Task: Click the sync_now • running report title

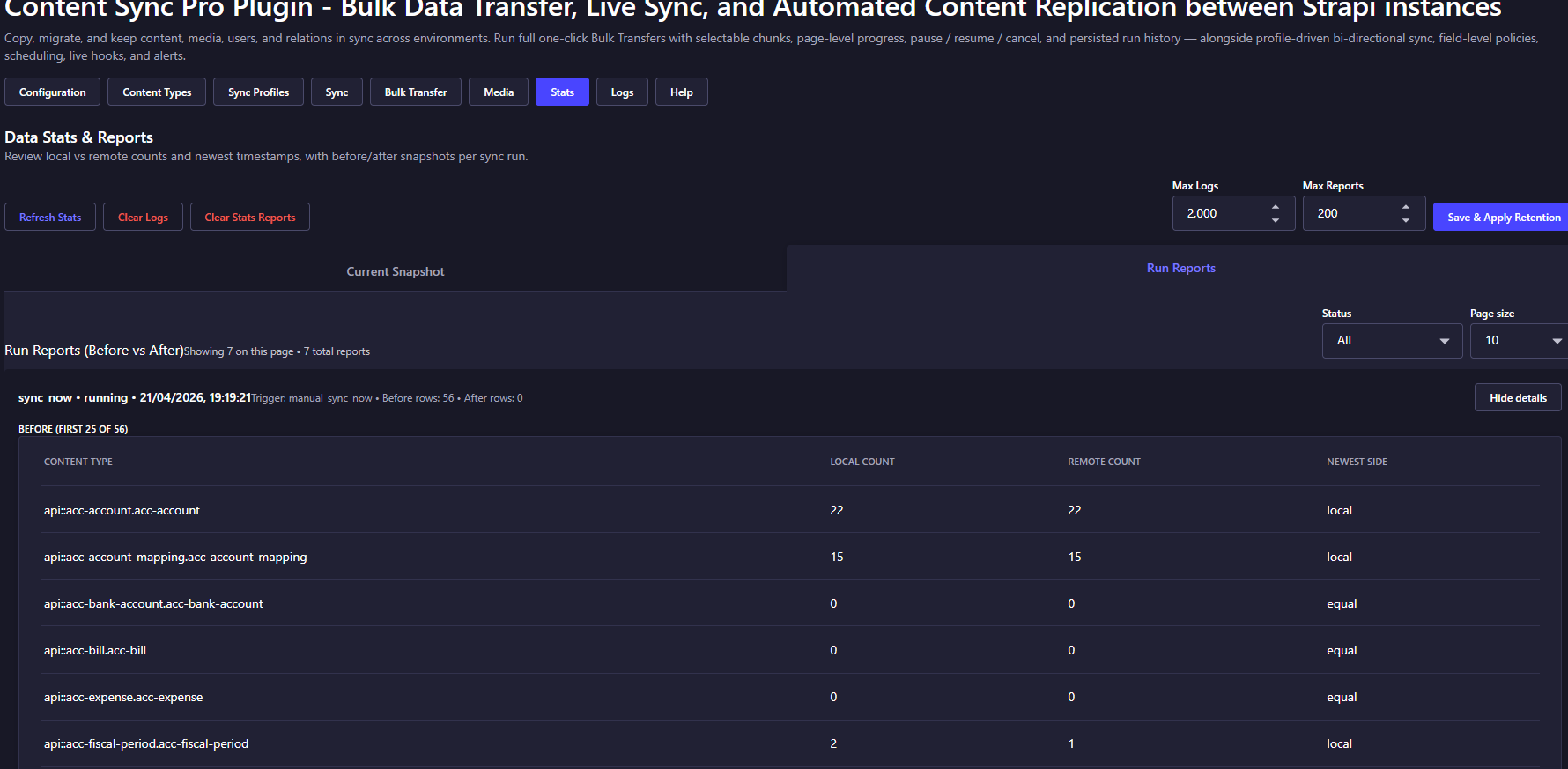Action: 135,397
